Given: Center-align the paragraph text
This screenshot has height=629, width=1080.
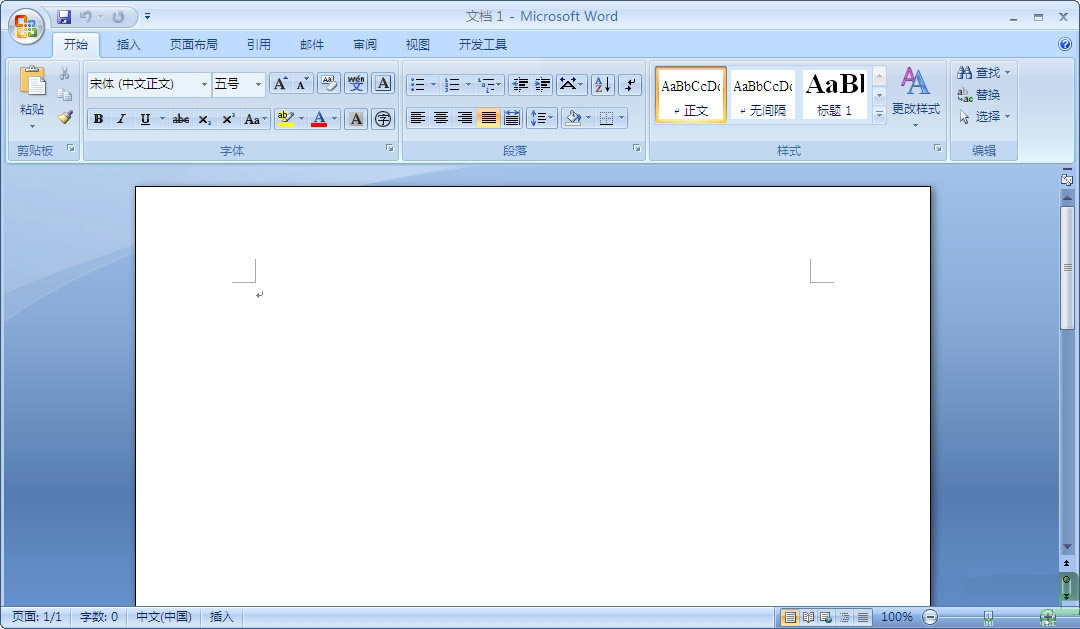Looking at the screenshot, I should tap(441, 118).
